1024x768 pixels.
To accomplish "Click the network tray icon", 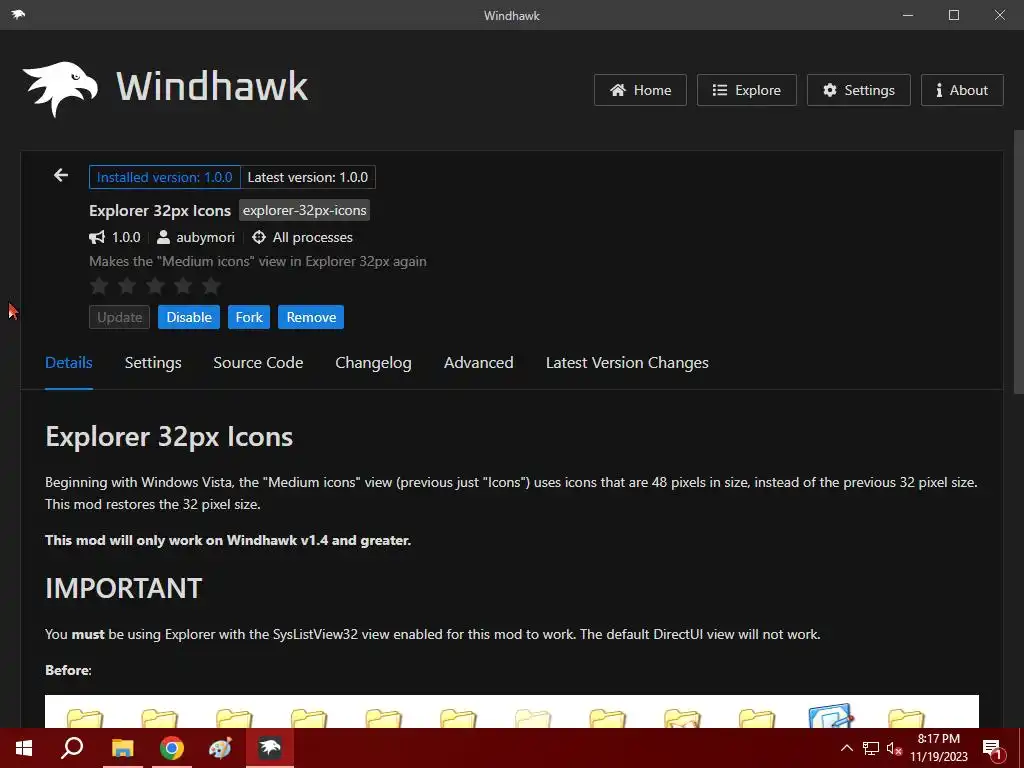I will [x=871, y=748].
